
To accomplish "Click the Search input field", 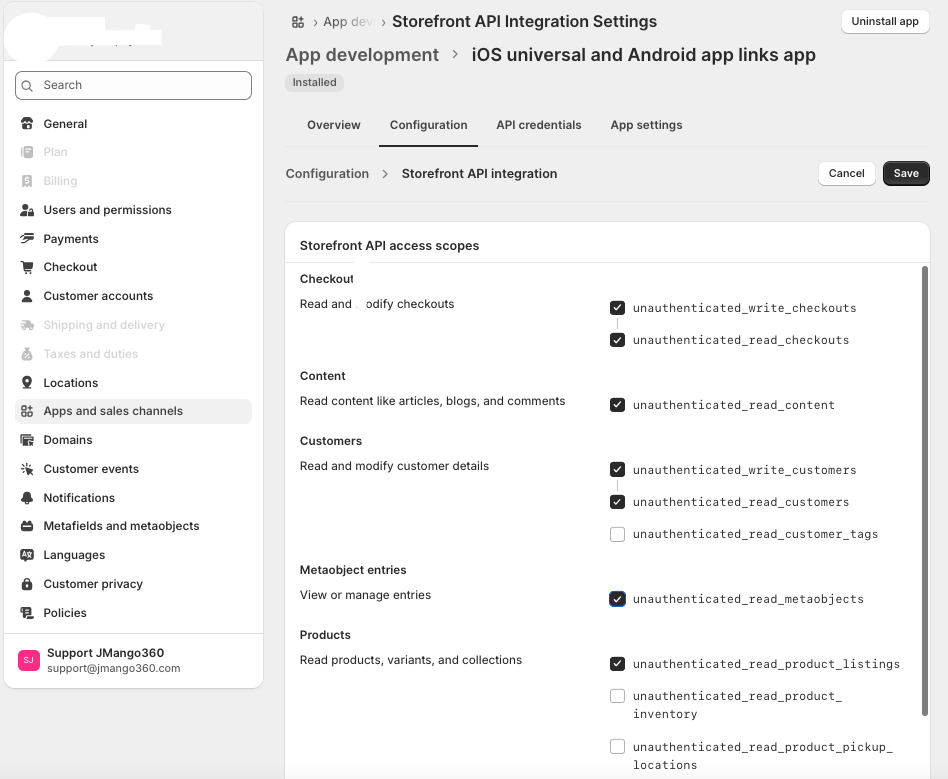I will 133,85.
